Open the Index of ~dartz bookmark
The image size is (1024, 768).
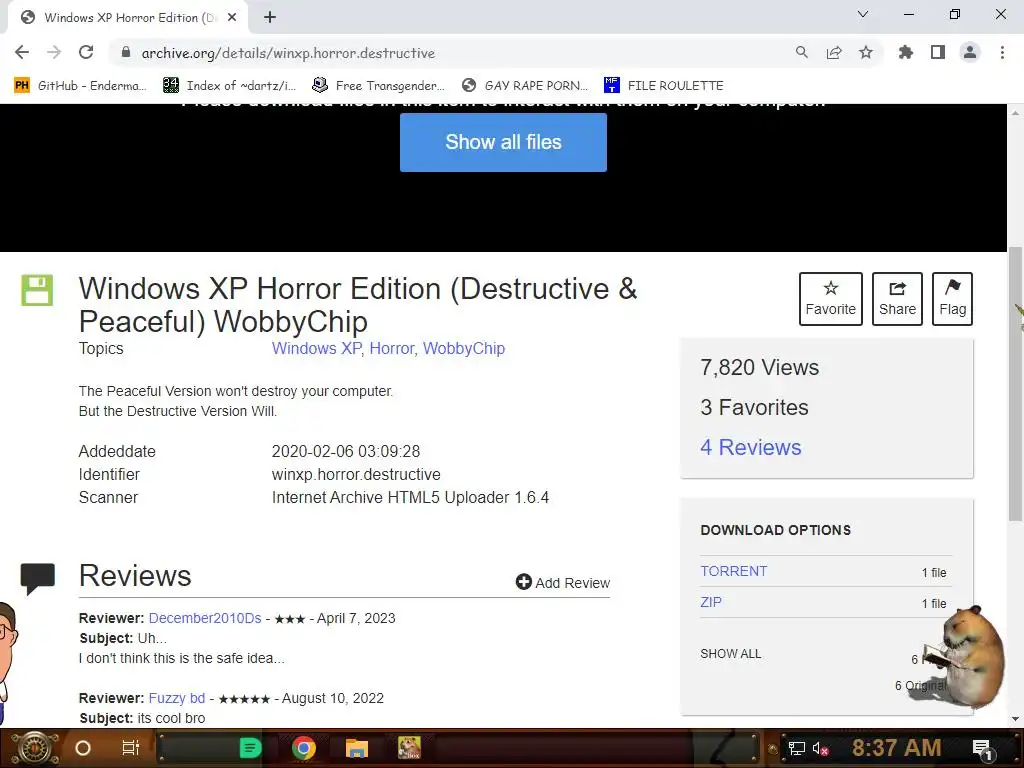(229, 86)
